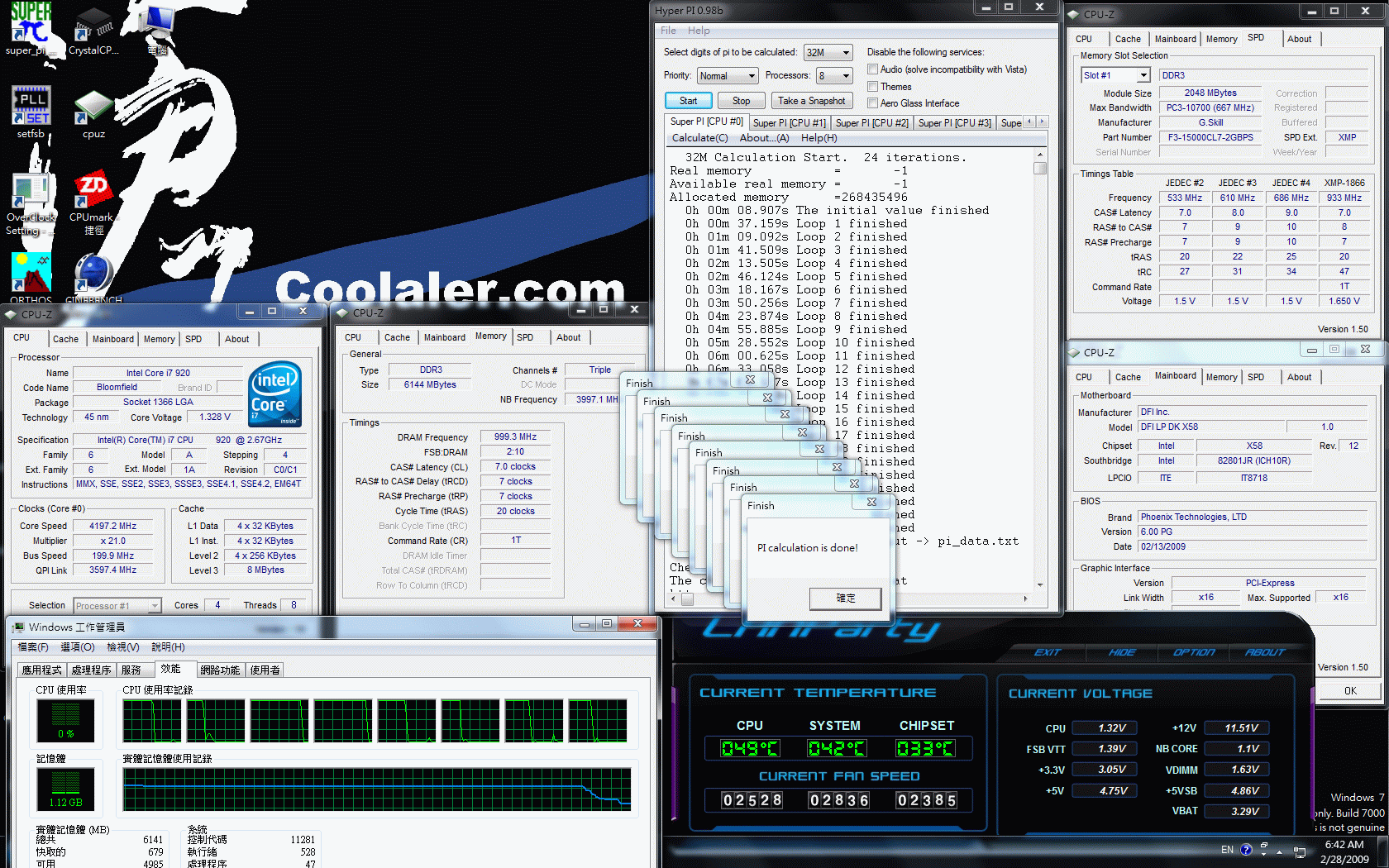Open the Slot #1 memory slot dropdown
Viewport: 1389px width, 868px height.
(1115, 75)
